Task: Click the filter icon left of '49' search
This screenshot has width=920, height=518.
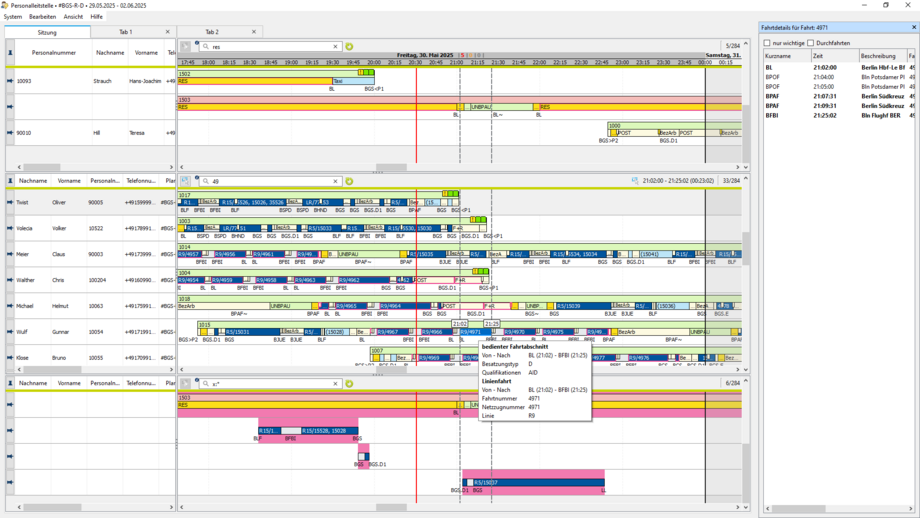Action: click(185, 182)
